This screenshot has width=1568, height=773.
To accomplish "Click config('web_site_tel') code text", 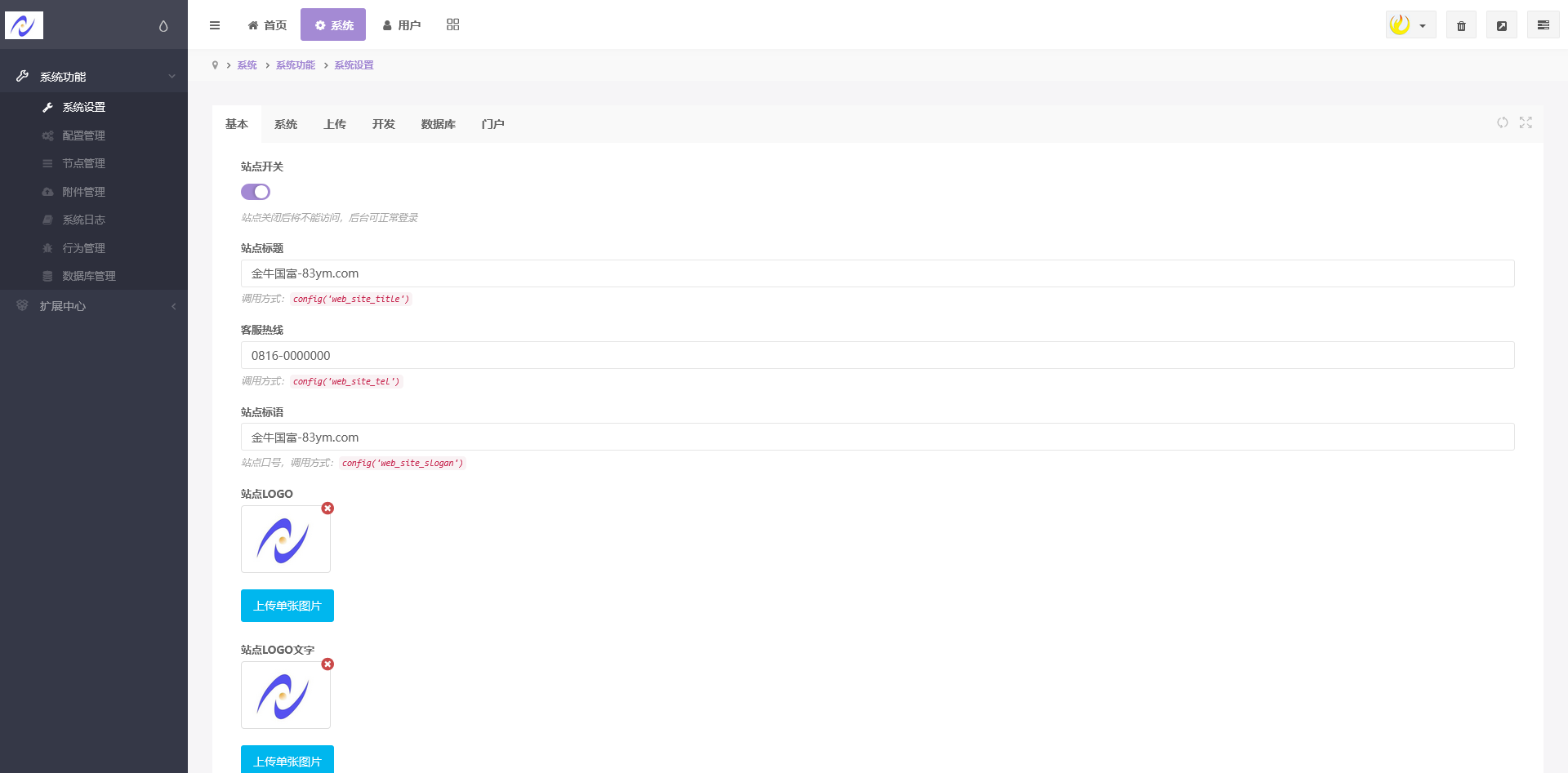I will (346, 381).
